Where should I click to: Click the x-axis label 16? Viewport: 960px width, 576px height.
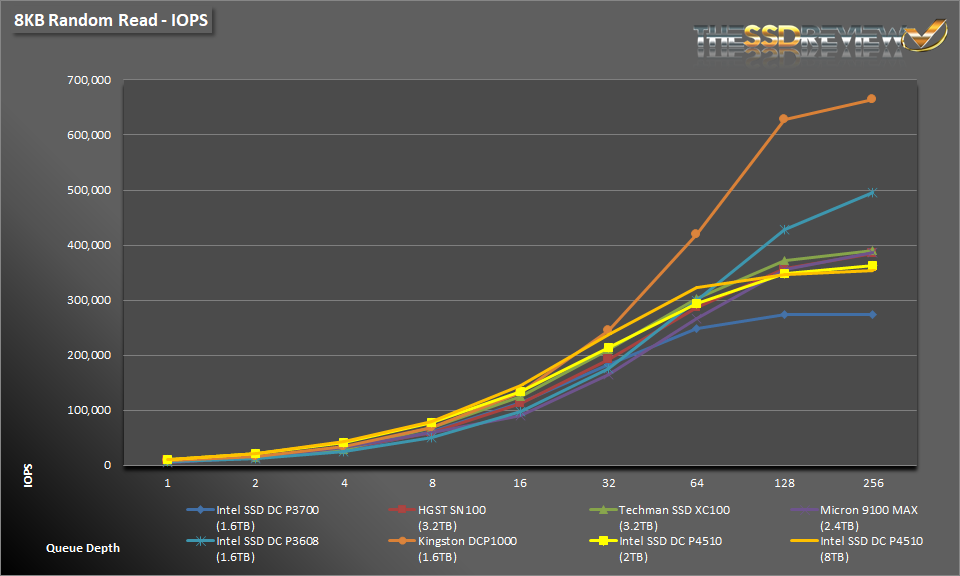click(x=520, y=483)
